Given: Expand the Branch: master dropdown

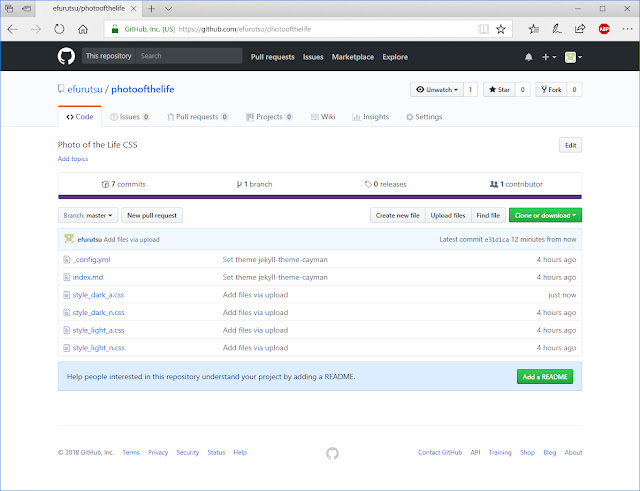Looking at the screenshot, I should click(x=88, y=216).
